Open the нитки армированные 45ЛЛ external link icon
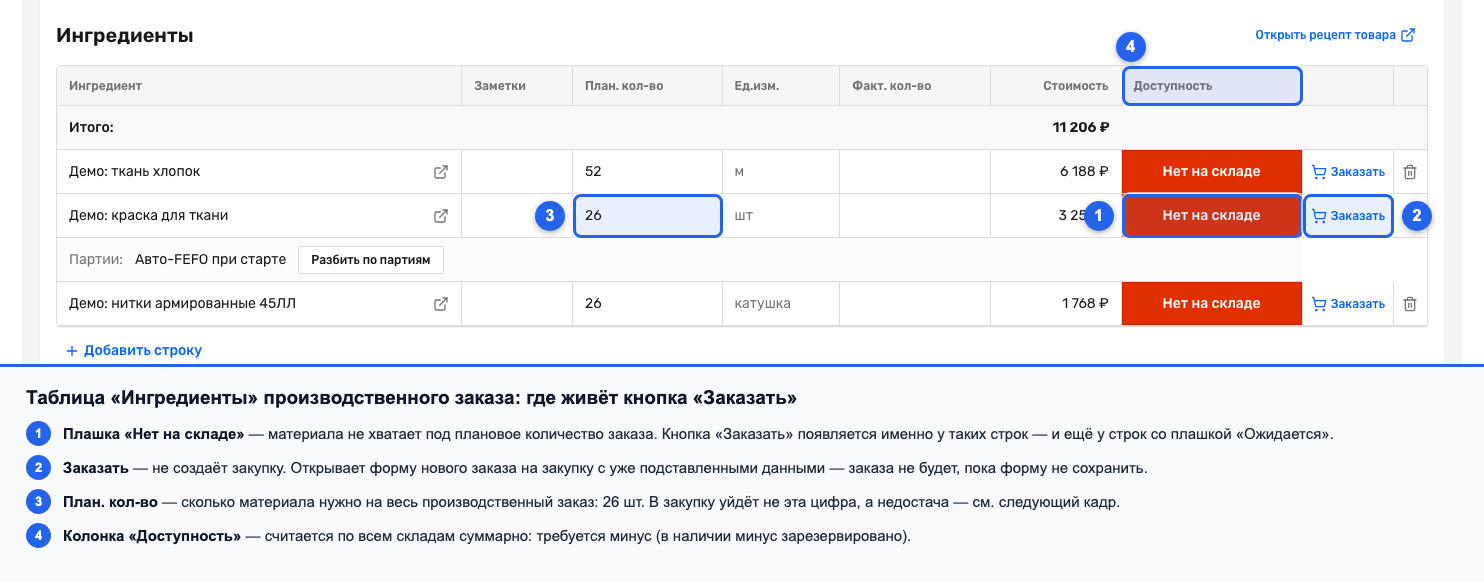The width and height of the screenshot is (1484, 581). [x=440, y=304]
